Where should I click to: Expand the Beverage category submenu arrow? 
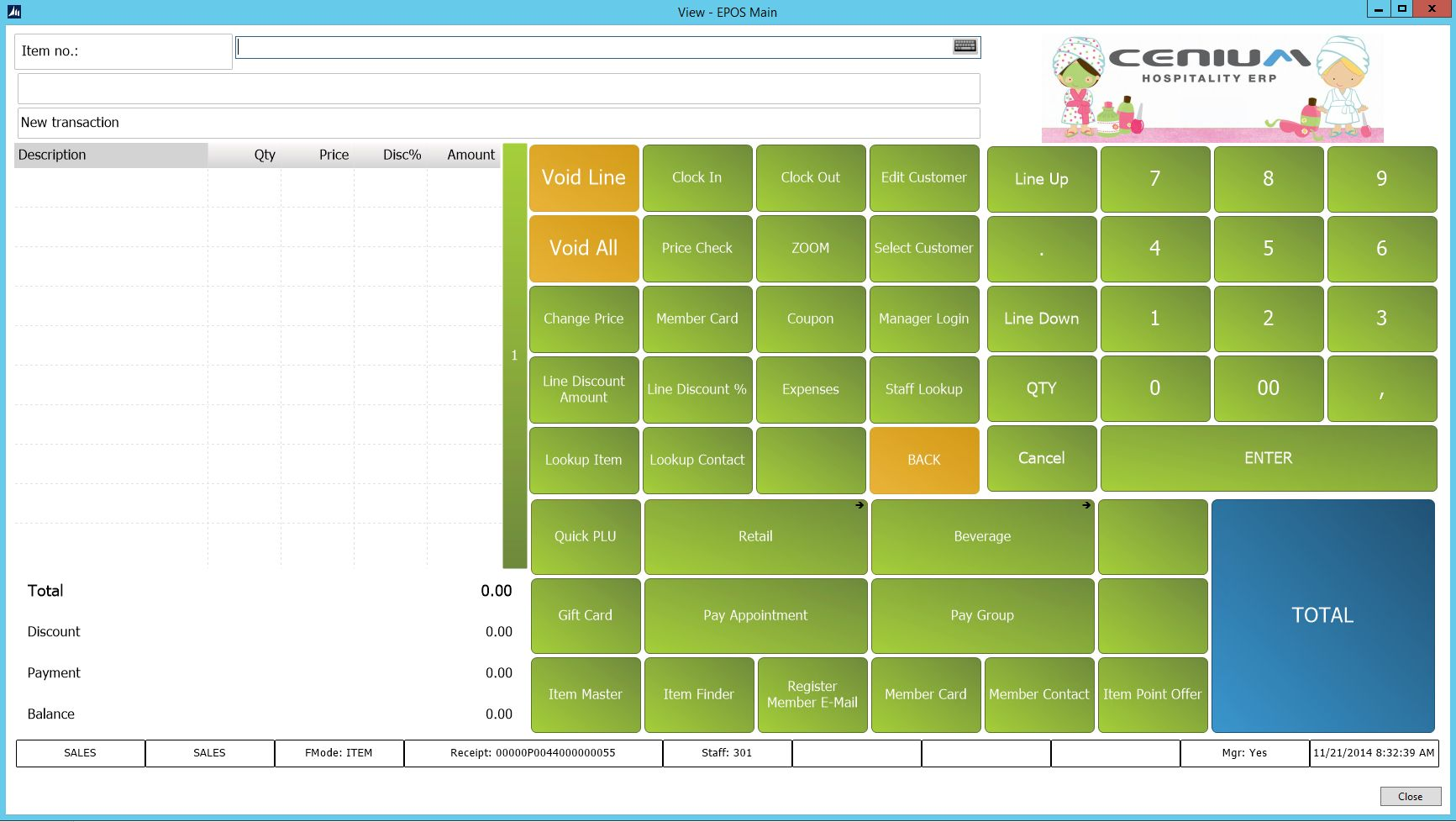[1086, 505]
